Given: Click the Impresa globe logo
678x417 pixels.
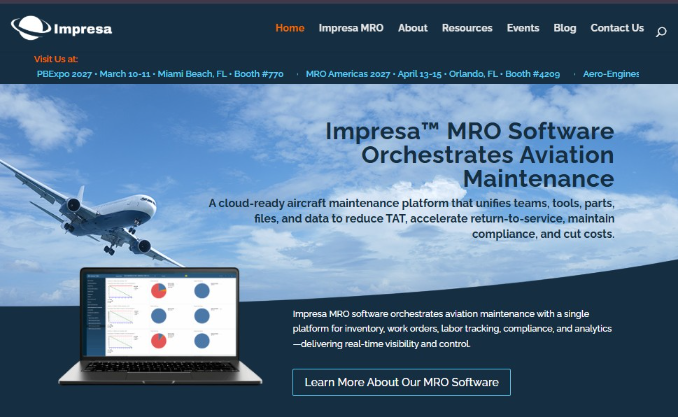Looking at the screenshot, I should (x=61, y=28).
